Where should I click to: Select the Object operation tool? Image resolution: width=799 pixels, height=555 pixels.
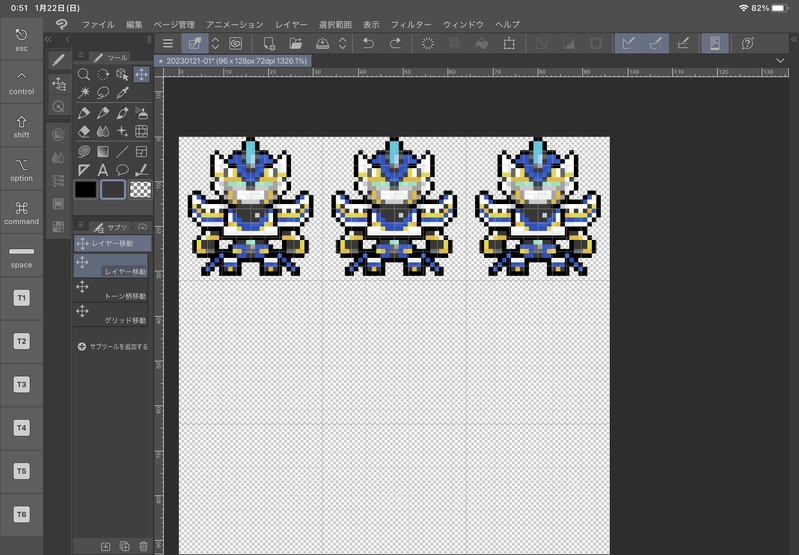[x=122, y=74]
